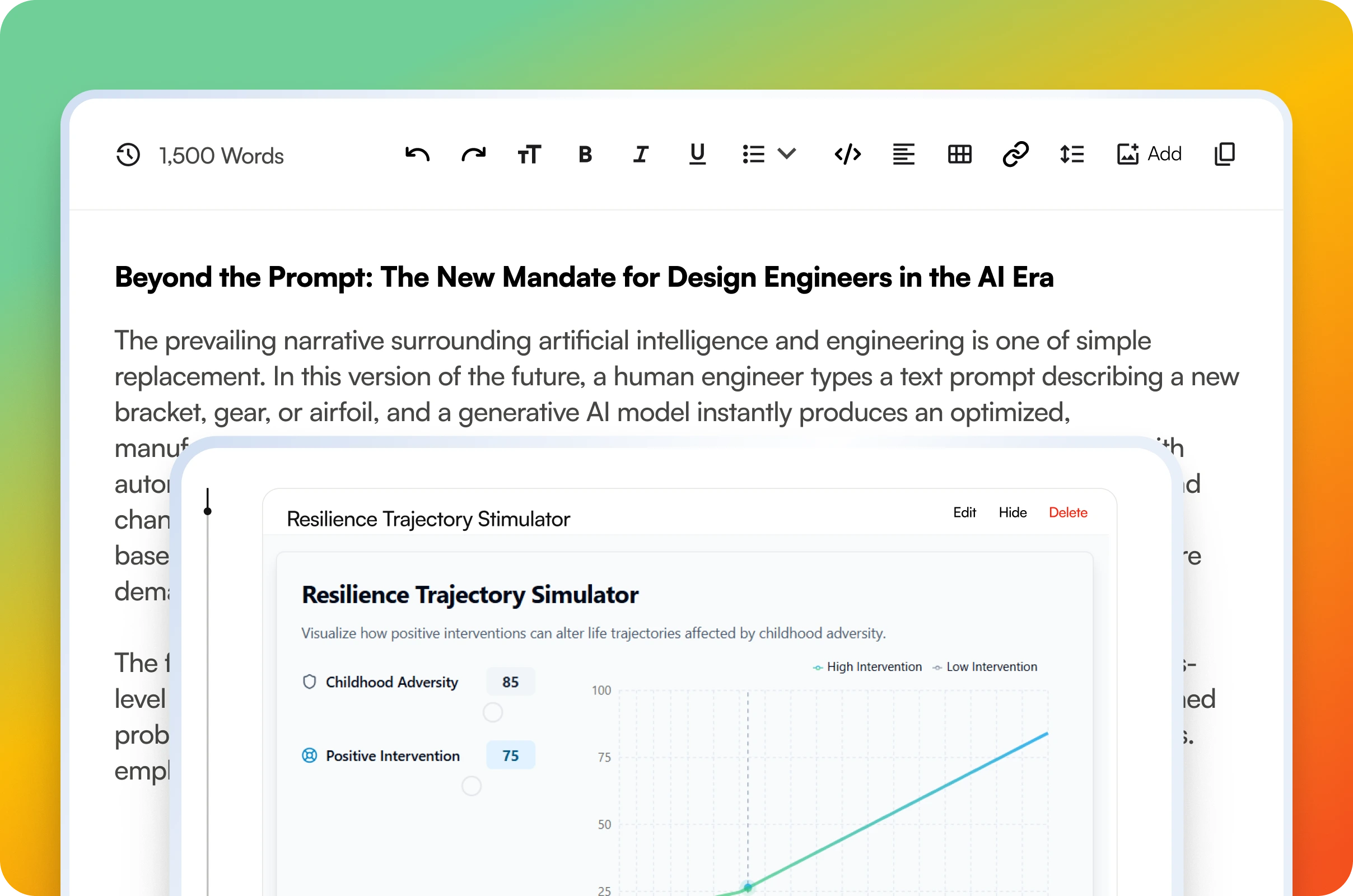Image resolution: width=1353 pixels, height=896 pixels.
Task: Adjust line spacing
Action: 1072,155
